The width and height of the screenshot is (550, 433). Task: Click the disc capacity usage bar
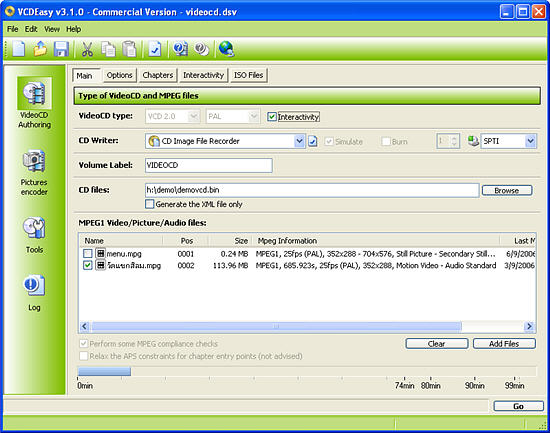[x=307, y=371]
